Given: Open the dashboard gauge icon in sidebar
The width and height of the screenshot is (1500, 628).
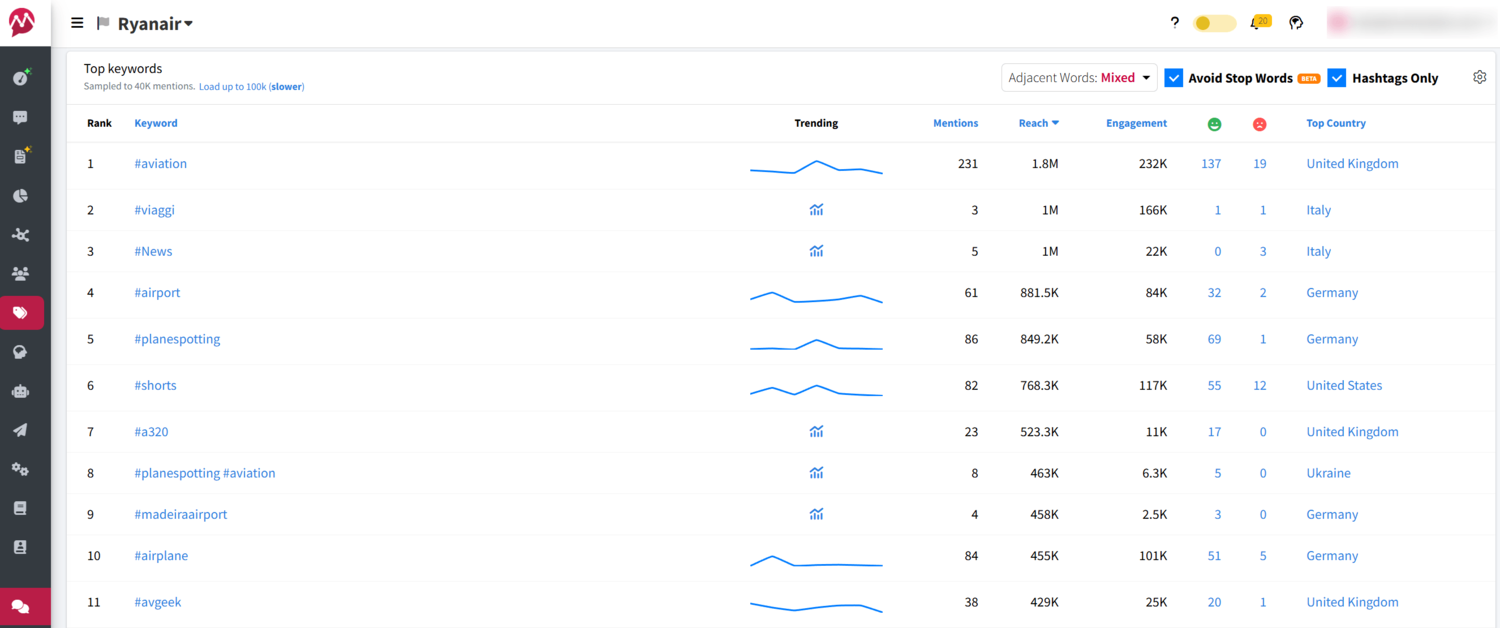Looking at the screenshot, I should click(20, 78).
